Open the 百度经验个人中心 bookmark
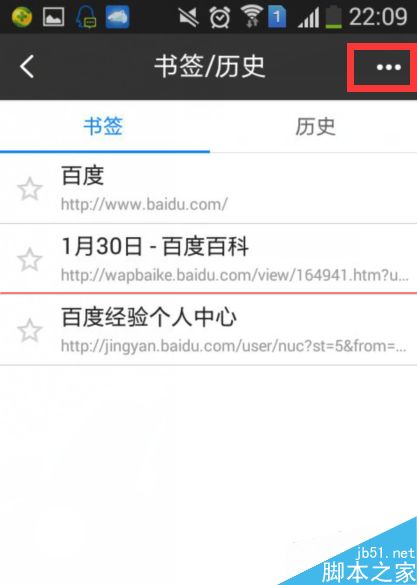Screen dimensions: 417x585 click(148, 317)
